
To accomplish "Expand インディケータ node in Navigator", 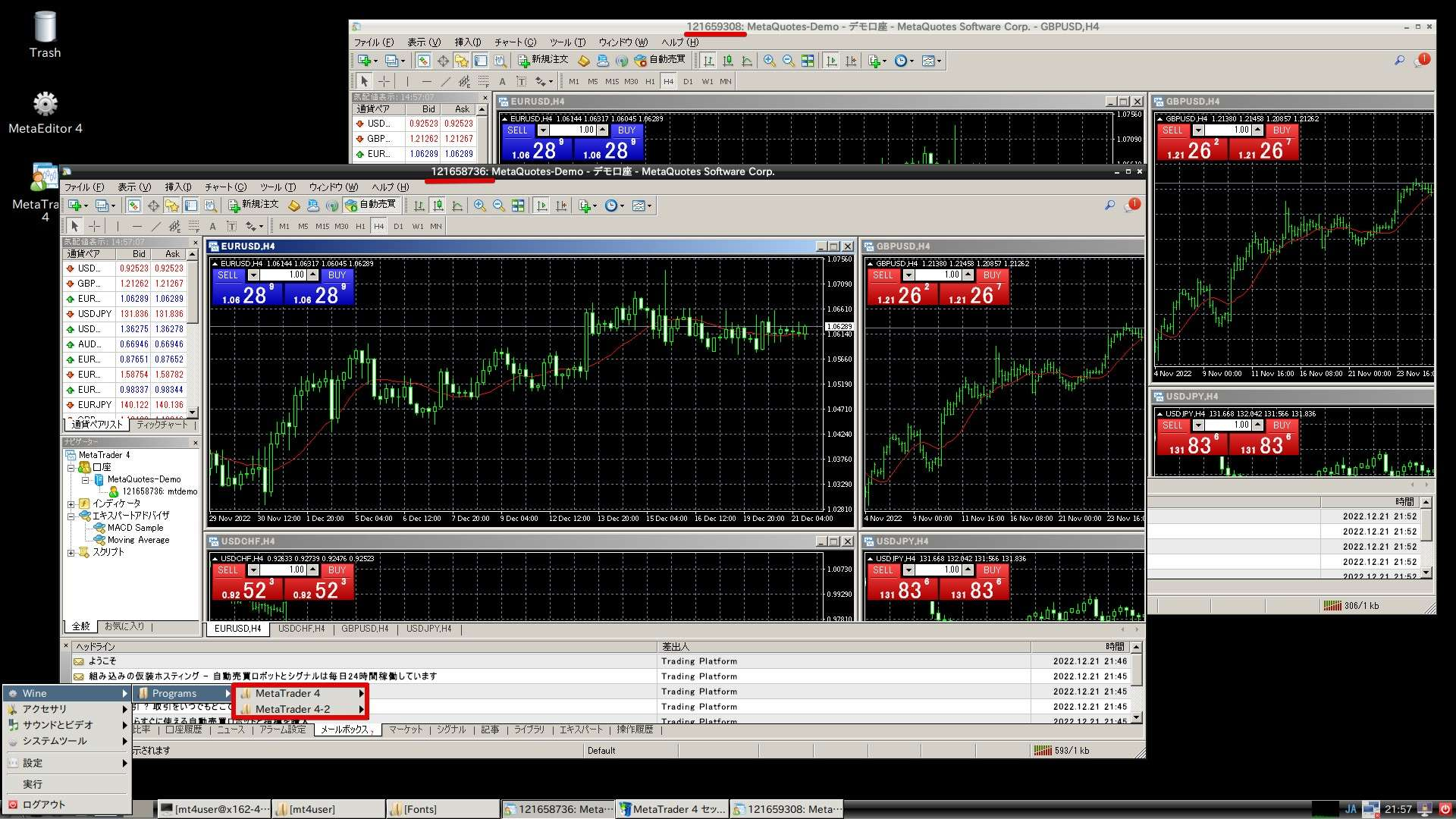I will tap(71, 504).
